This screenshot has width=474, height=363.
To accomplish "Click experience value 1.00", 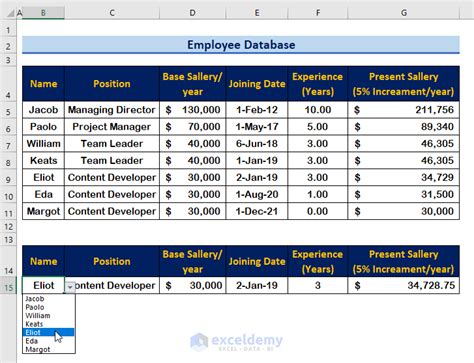I will 318,194.
